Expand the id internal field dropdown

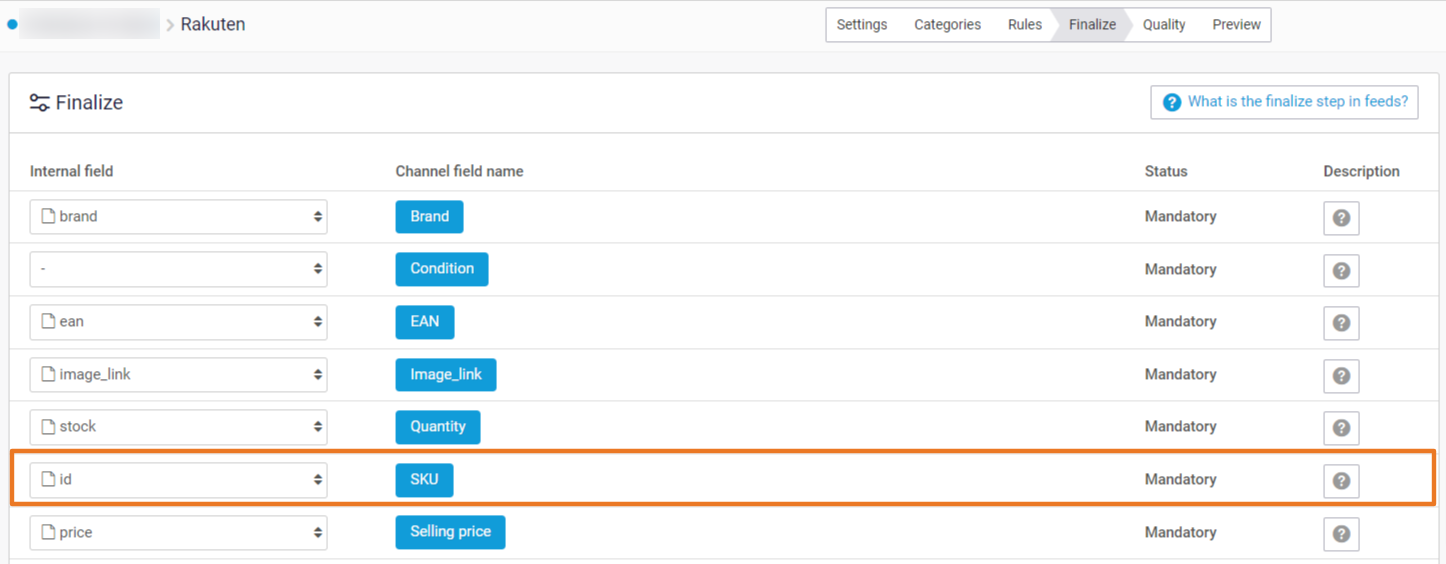178,480
